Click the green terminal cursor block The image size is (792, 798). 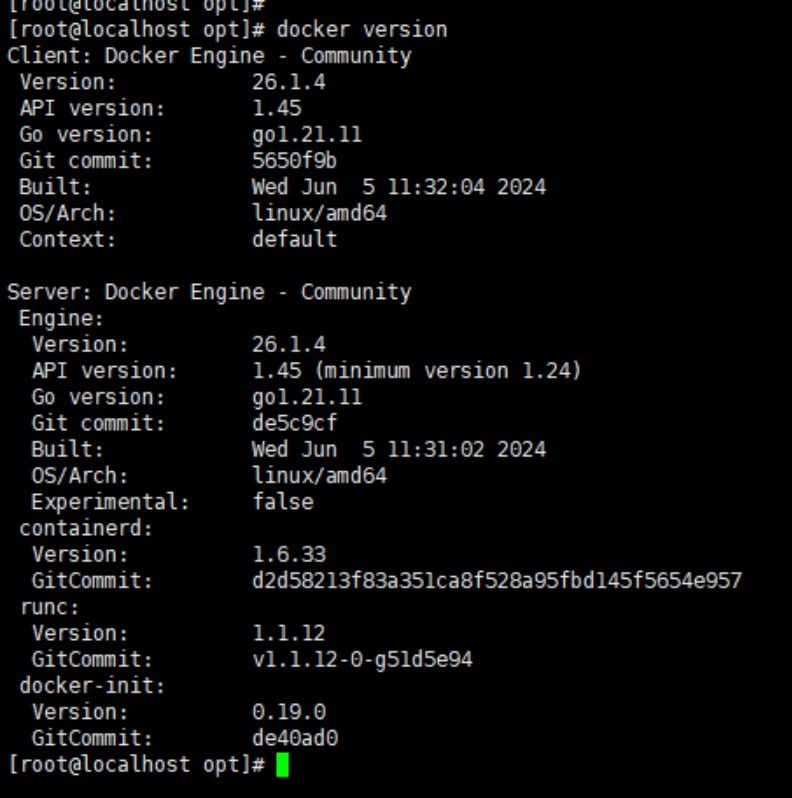[283, 766]
